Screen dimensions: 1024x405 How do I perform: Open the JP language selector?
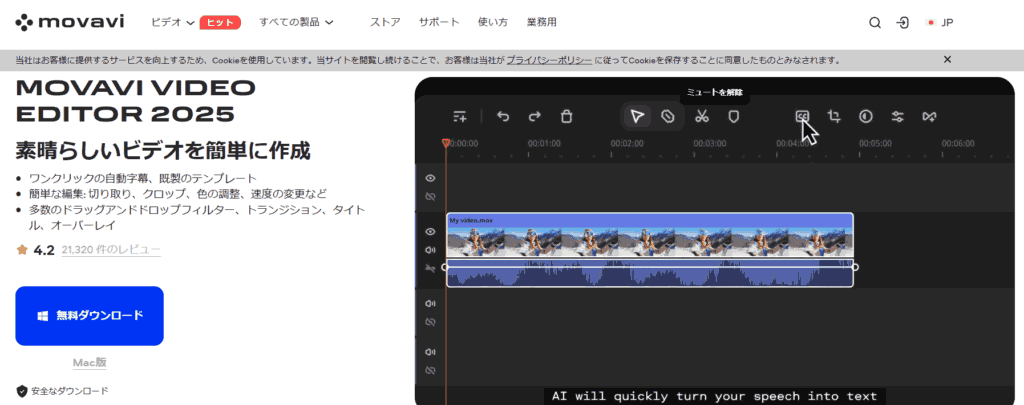coord(939,22)
